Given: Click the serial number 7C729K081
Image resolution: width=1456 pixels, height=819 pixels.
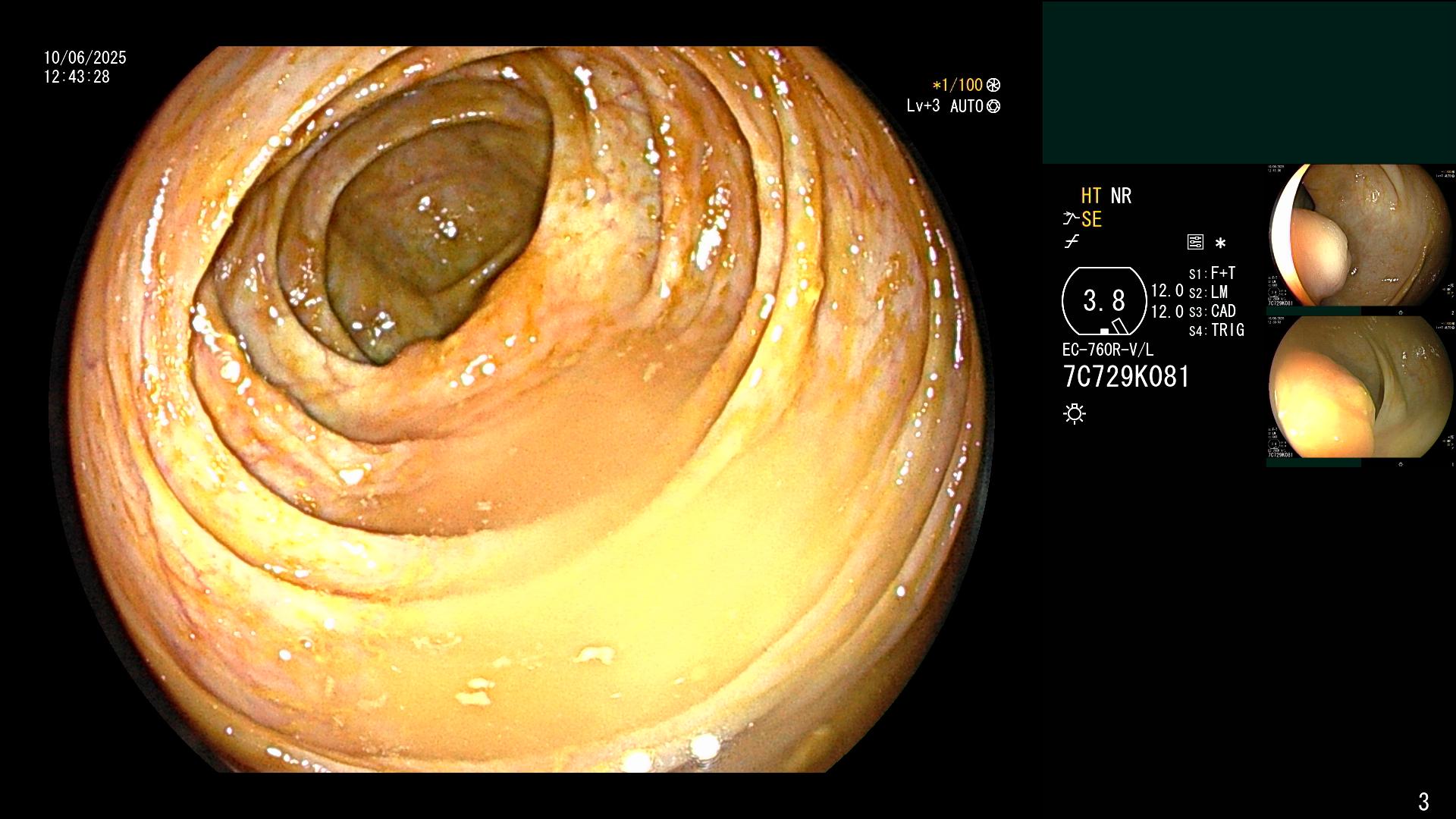Looking at the screenshot, I should (1126, 376).
